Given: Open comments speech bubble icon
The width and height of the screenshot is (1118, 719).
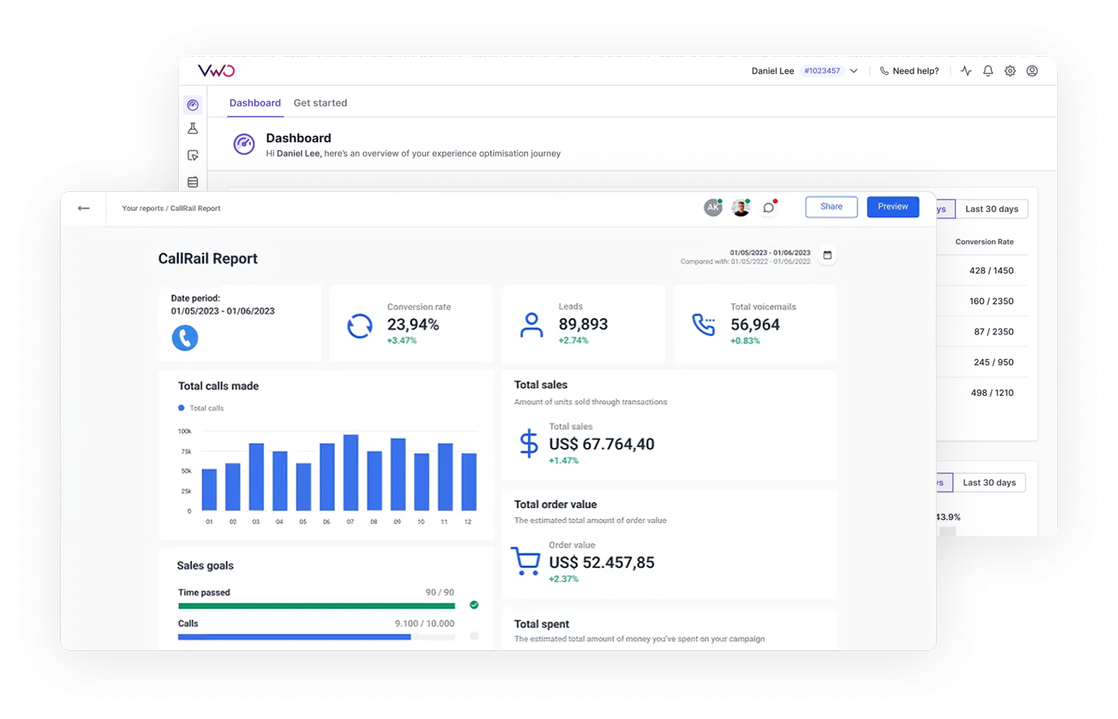Looking at the screenshot, I should (769, 208).
